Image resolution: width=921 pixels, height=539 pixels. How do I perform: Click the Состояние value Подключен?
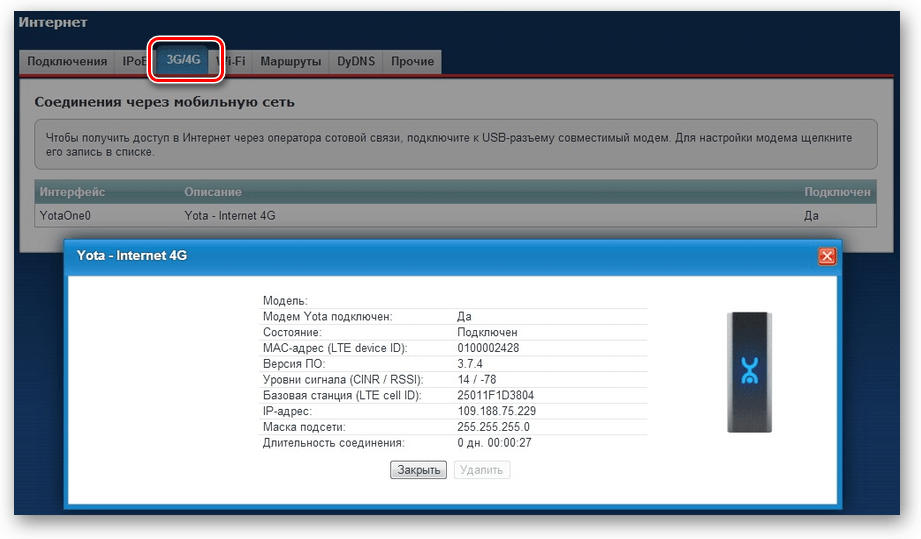(488, 332)
